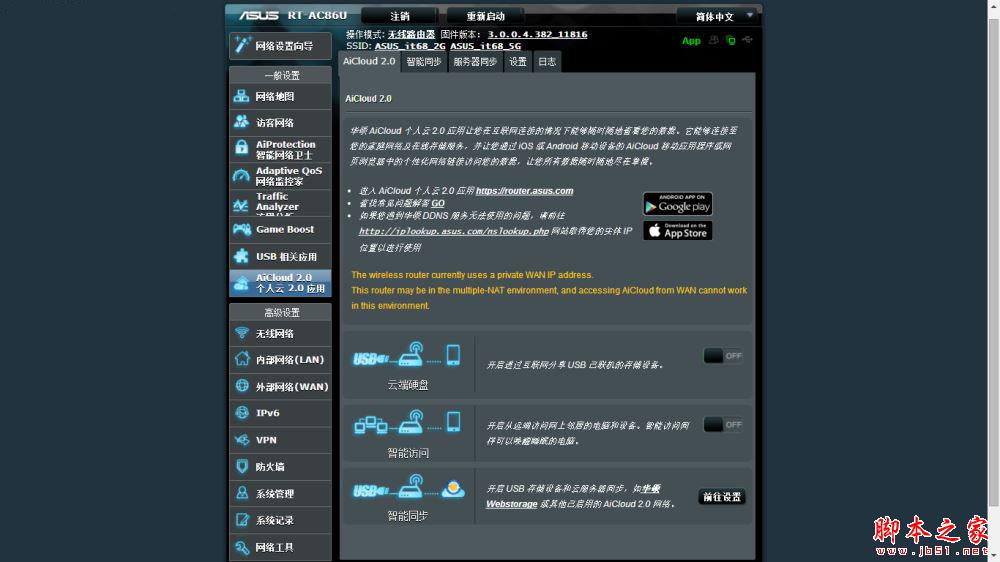Image resolution: width=1000 pixels, height=562 pixels.
Task: Open IPv6 settings icon
Action: pyautogui.click(x=242, y=413)
